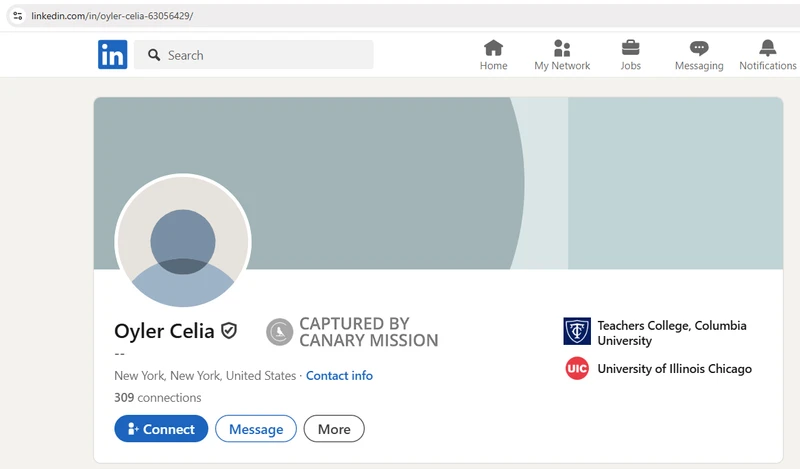800x469 pixels.
Task: Click the site info icon in address bar
Action: [x=18, y=16]
